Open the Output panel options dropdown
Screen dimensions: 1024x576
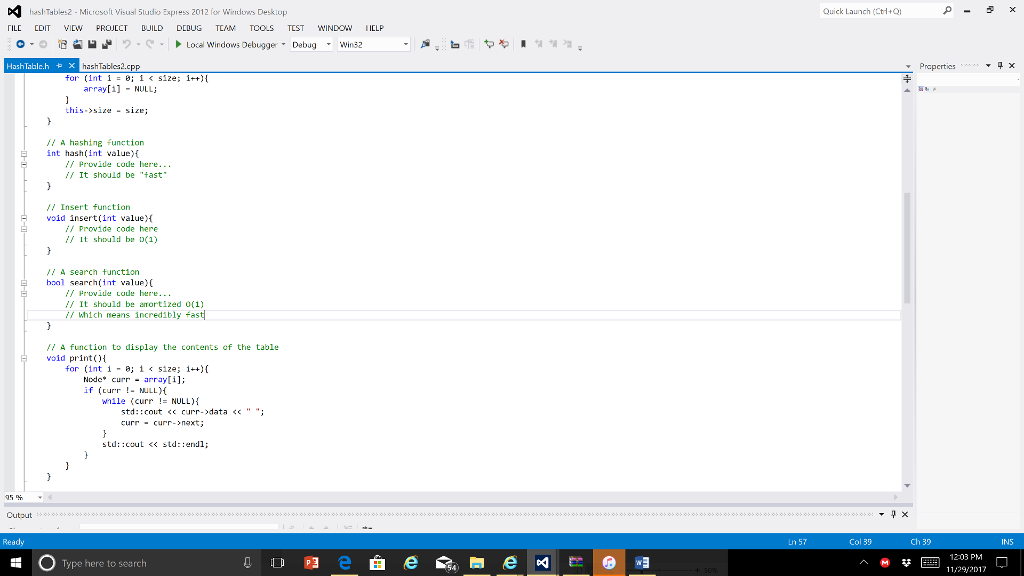pos(881,515)
